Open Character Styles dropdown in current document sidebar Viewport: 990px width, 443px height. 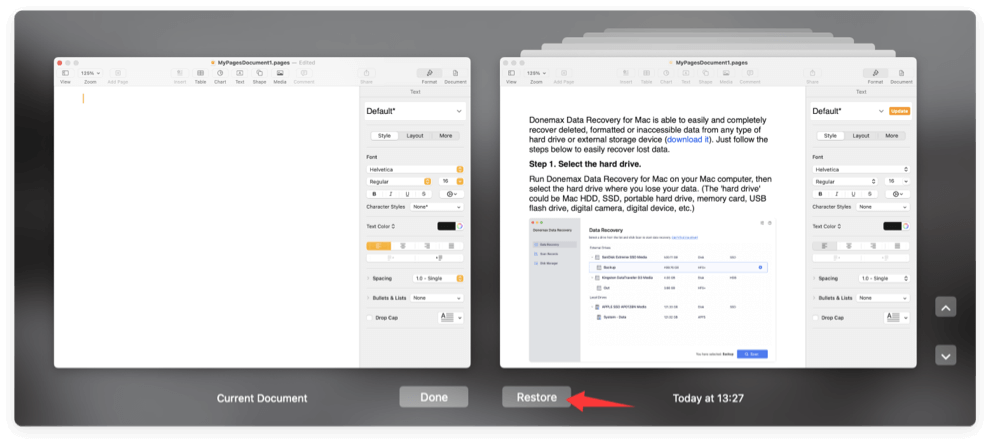(x=437, y=207)
